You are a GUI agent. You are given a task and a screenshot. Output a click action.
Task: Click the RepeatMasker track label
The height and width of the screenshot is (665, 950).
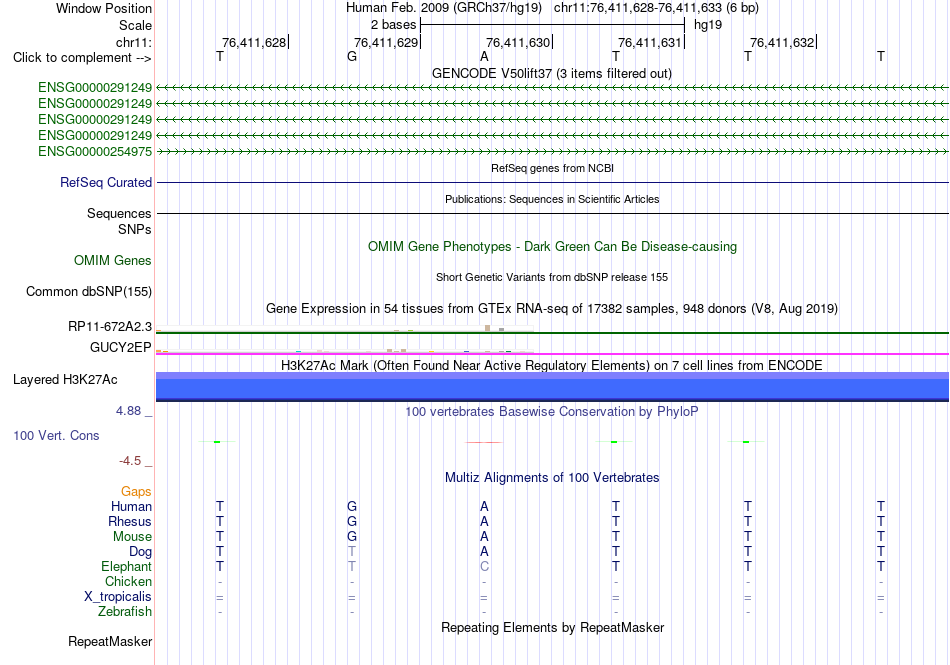110,641
